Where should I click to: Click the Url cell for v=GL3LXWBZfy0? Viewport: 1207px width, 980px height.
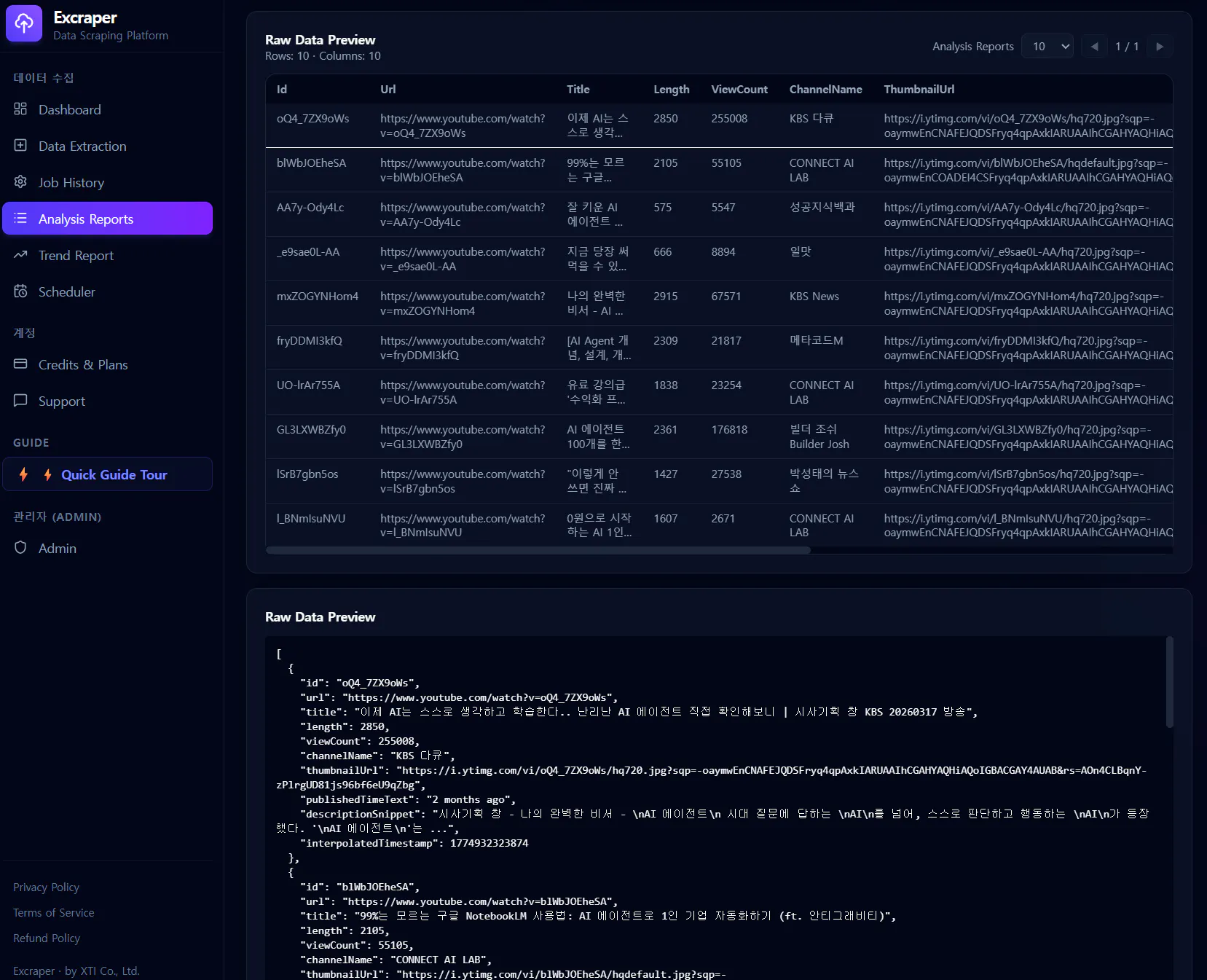463,437
